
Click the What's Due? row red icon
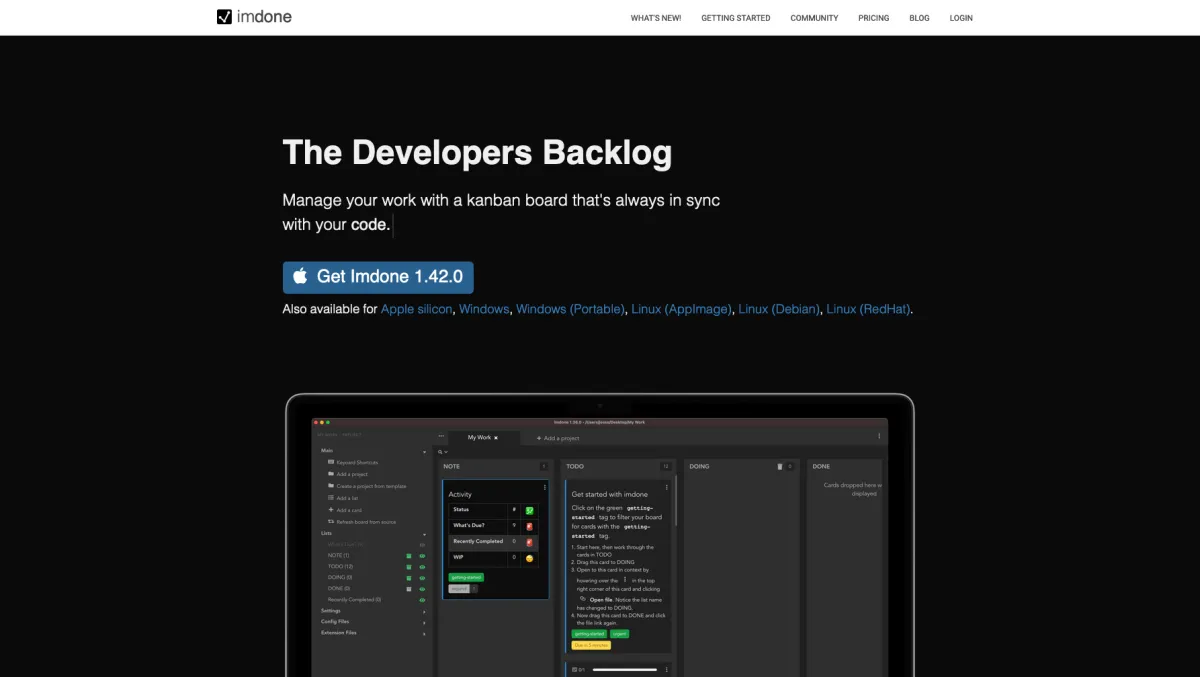coord(529,526)
